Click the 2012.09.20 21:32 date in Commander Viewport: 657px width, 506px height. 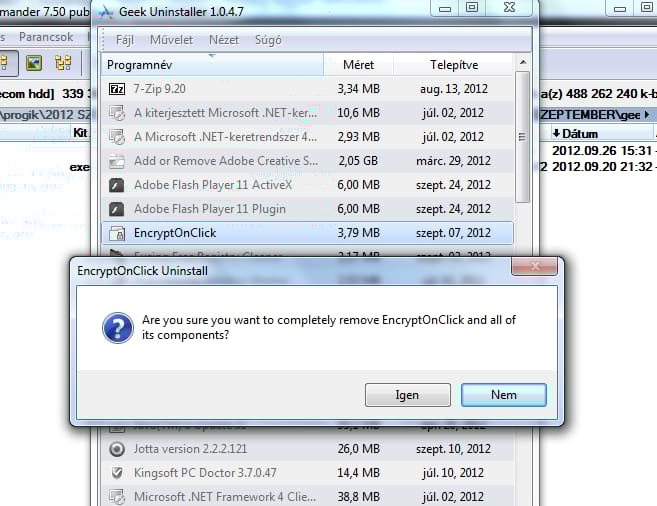(x=602, y=167)
